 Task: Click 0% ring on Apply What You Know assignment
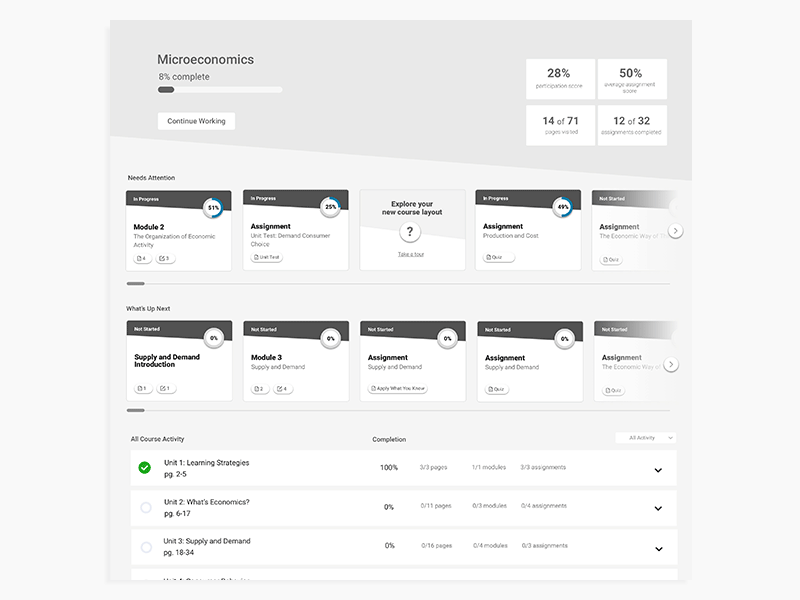tap(447, 339)
